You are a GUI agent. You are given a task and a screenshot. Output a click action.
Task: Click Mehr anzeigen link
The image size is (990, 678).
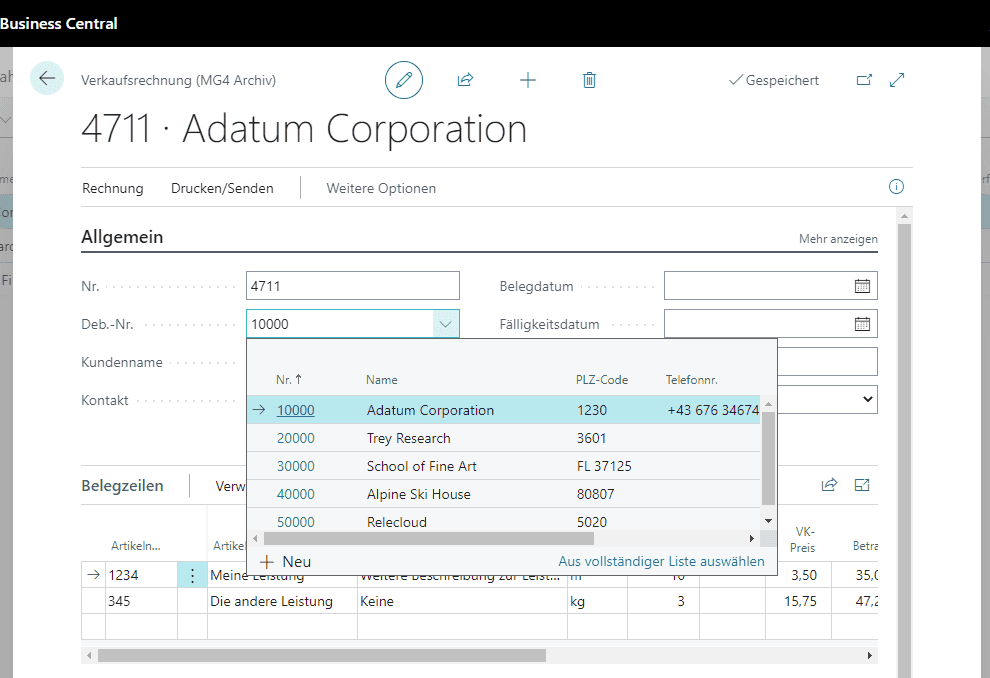(x=838, y=239)
